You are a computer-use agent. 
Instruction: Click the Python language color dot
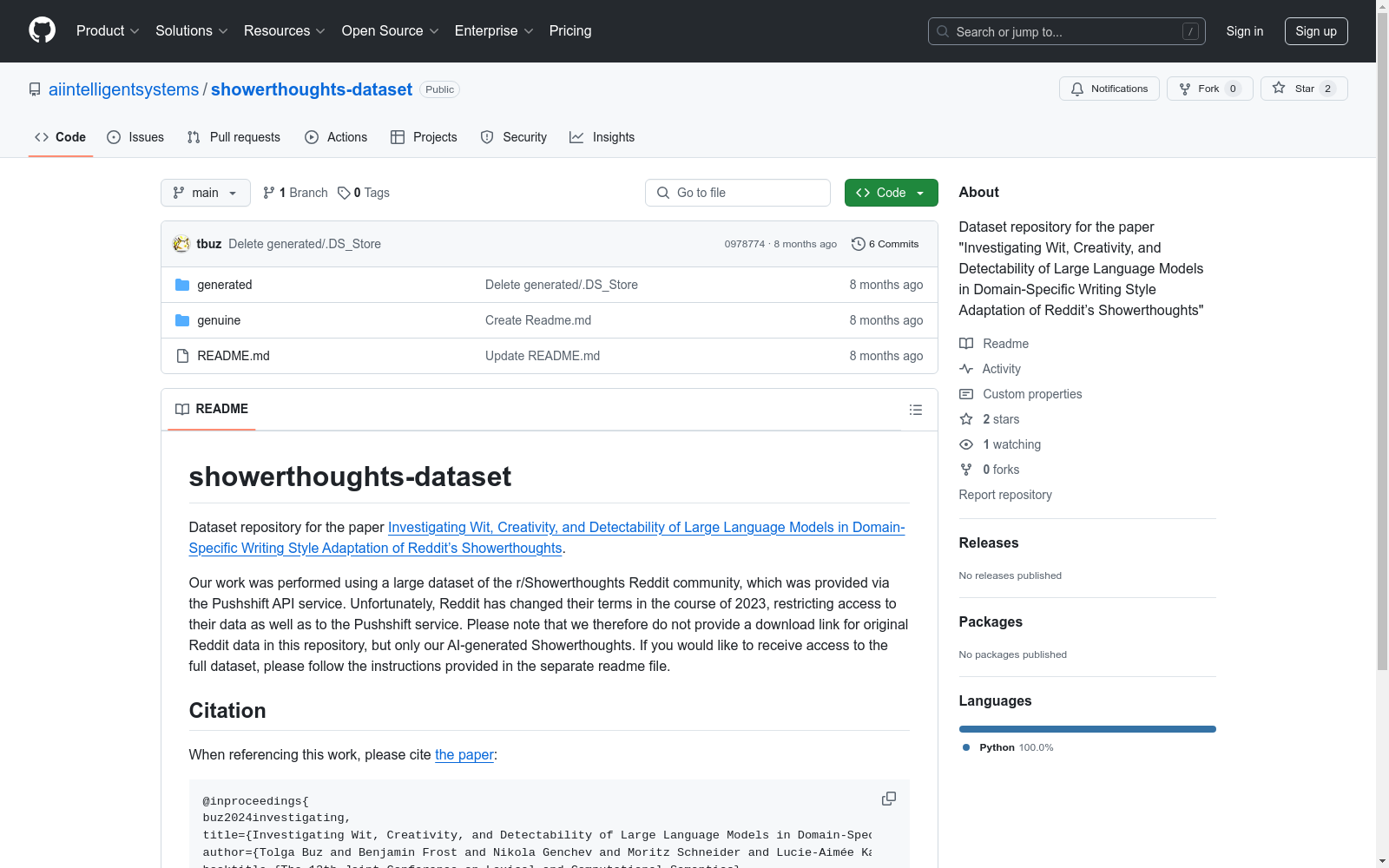[966, 747]
